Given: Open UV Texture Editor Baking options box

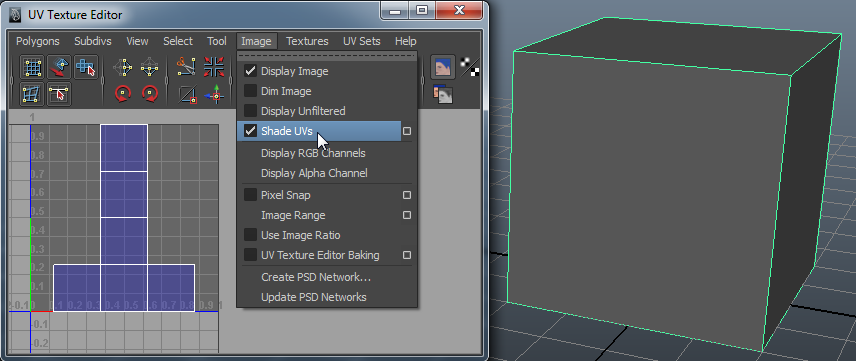Looking at the screenshot, I should click(407, 255).
